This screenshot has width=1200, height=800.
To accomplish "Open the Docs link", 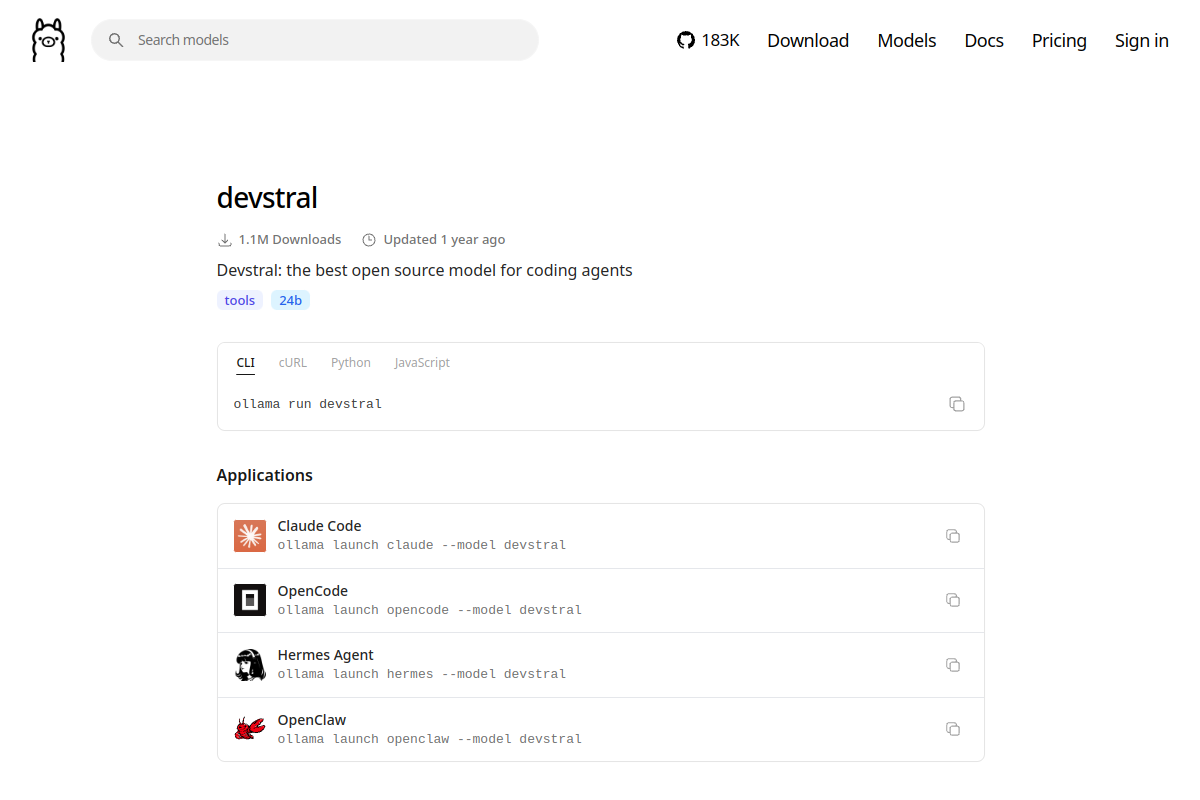I will (x=984, y=40).
